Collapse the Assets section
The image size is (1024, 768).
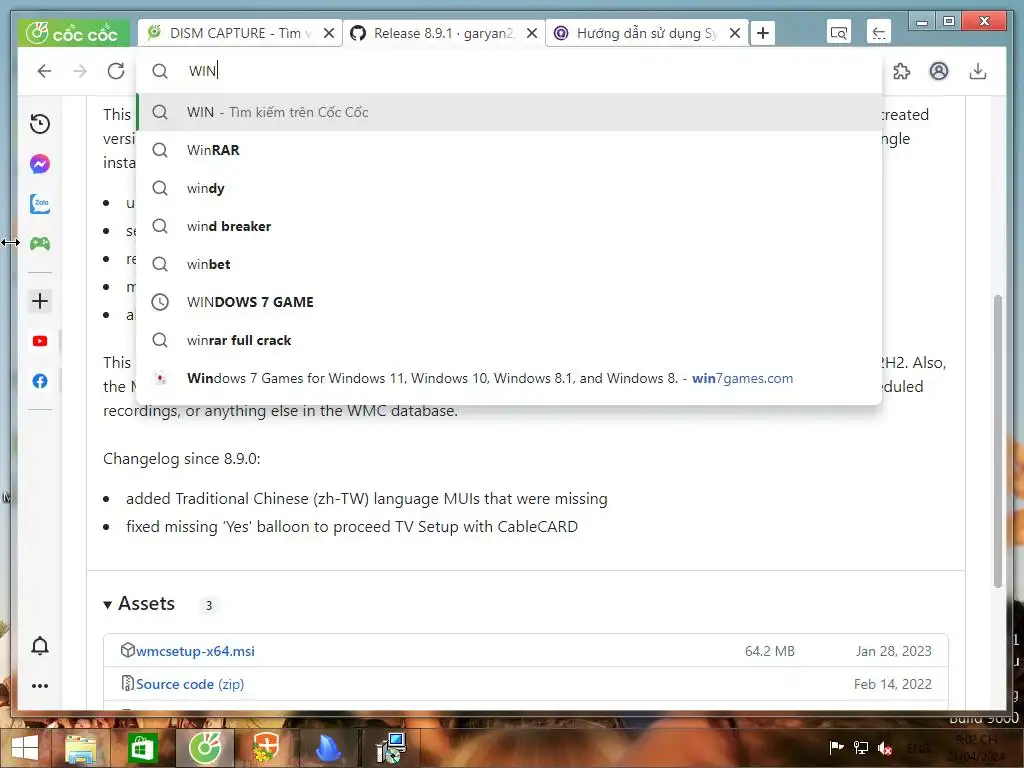tap(139, 604)
